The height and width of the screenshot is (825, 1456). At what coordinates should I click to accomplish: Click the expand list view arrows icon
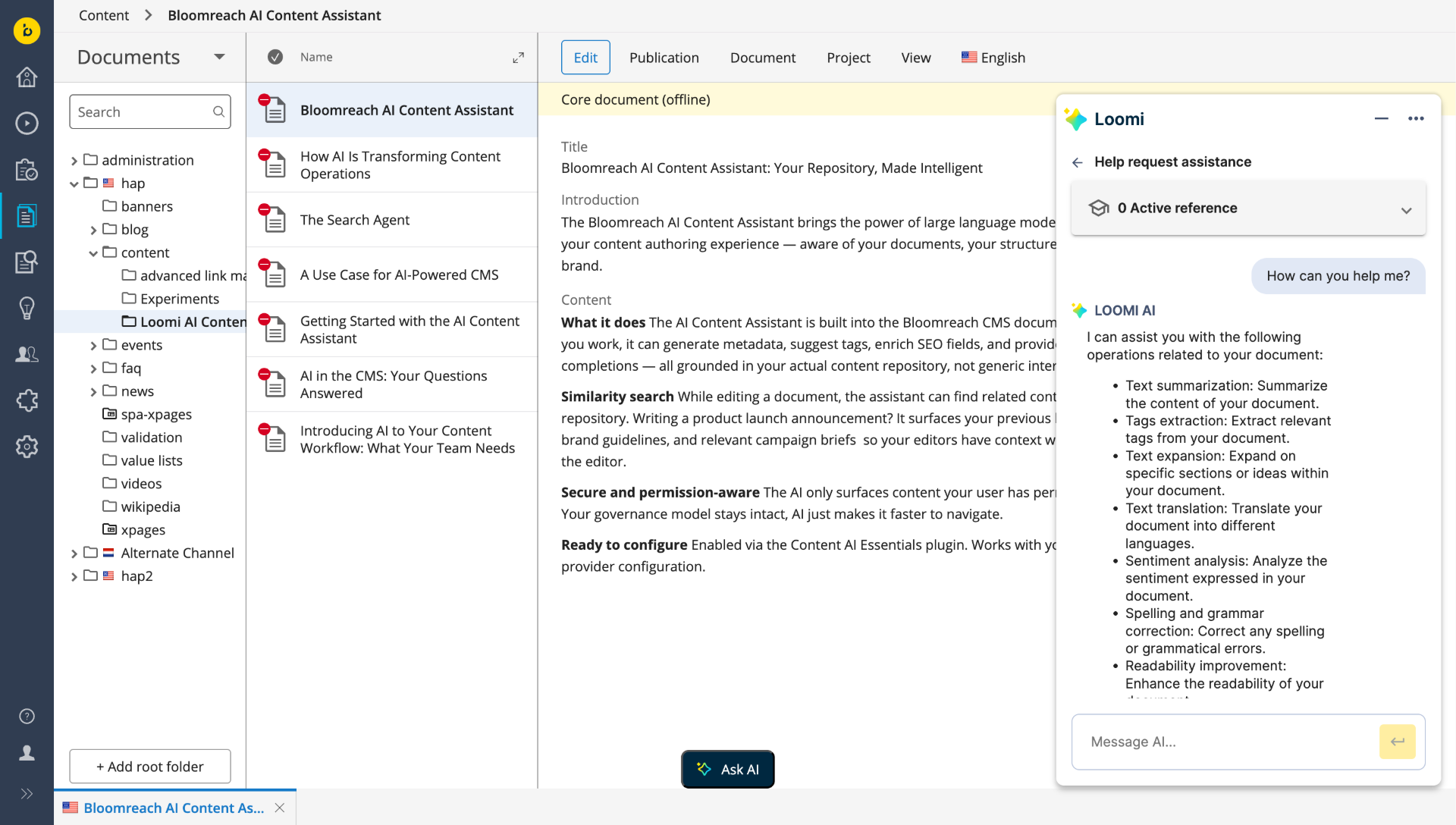[x=518, y=58]
